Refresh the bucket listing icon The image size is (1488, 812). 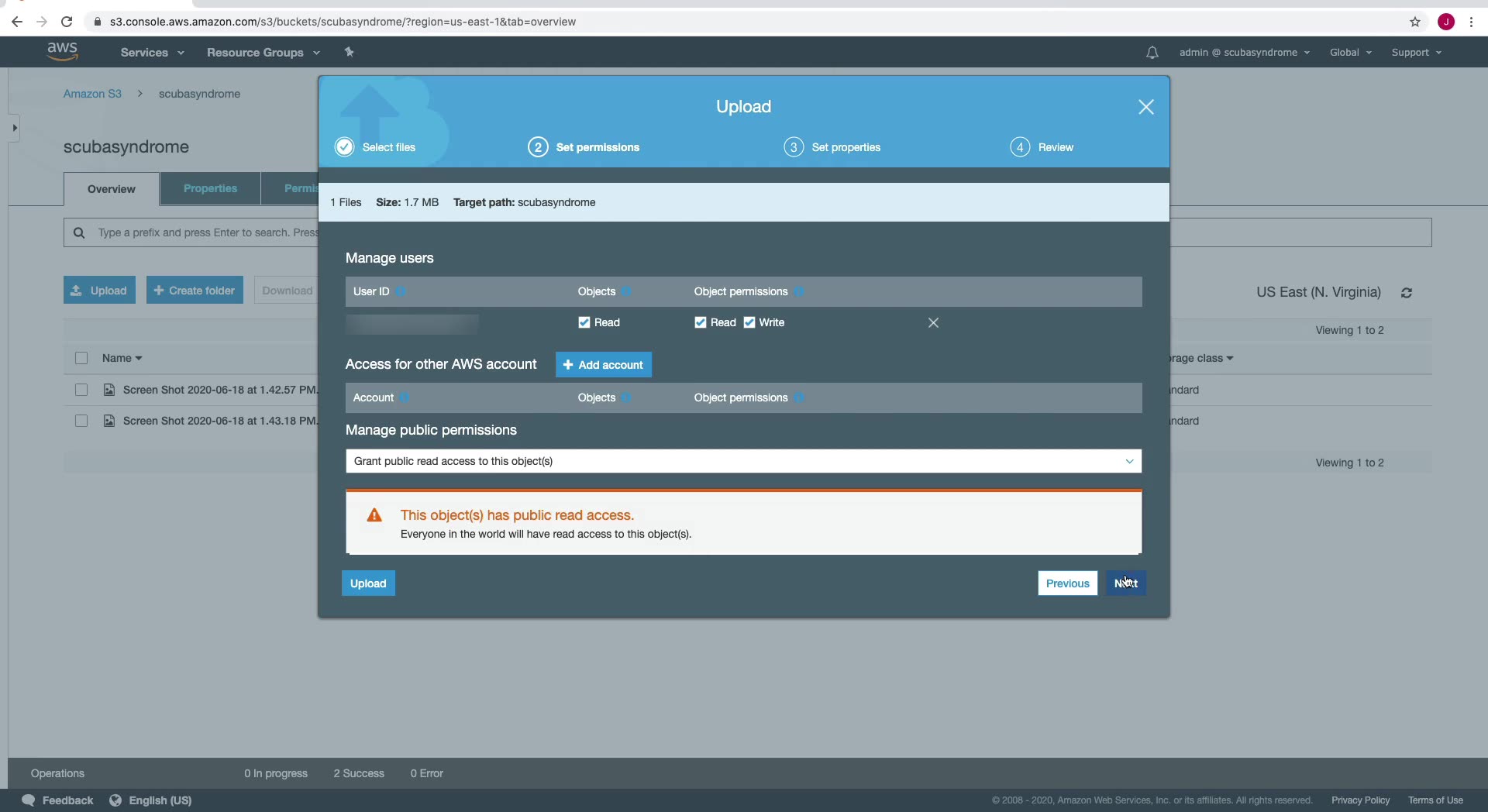(x=1407, y=293)
